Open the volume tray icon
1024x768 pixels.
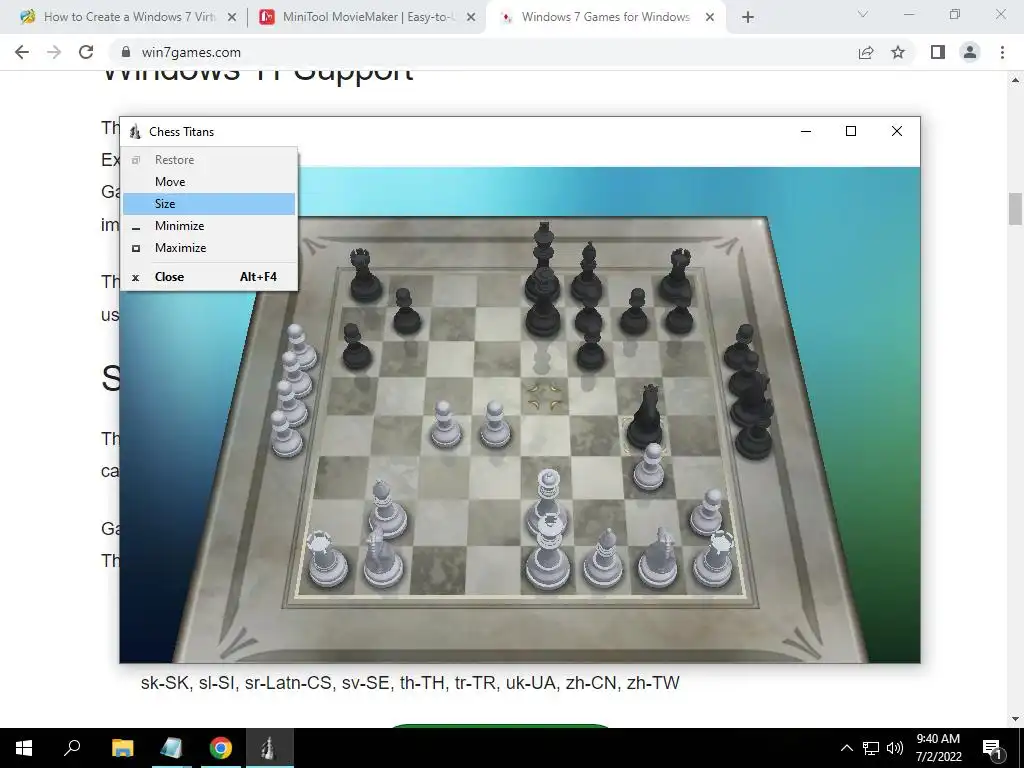[895, 748]
